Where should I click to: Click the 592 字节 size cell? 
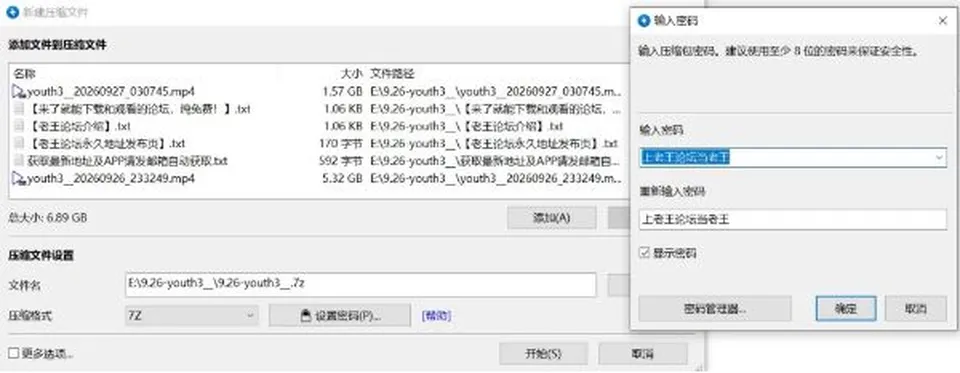(x=341, y=161)
